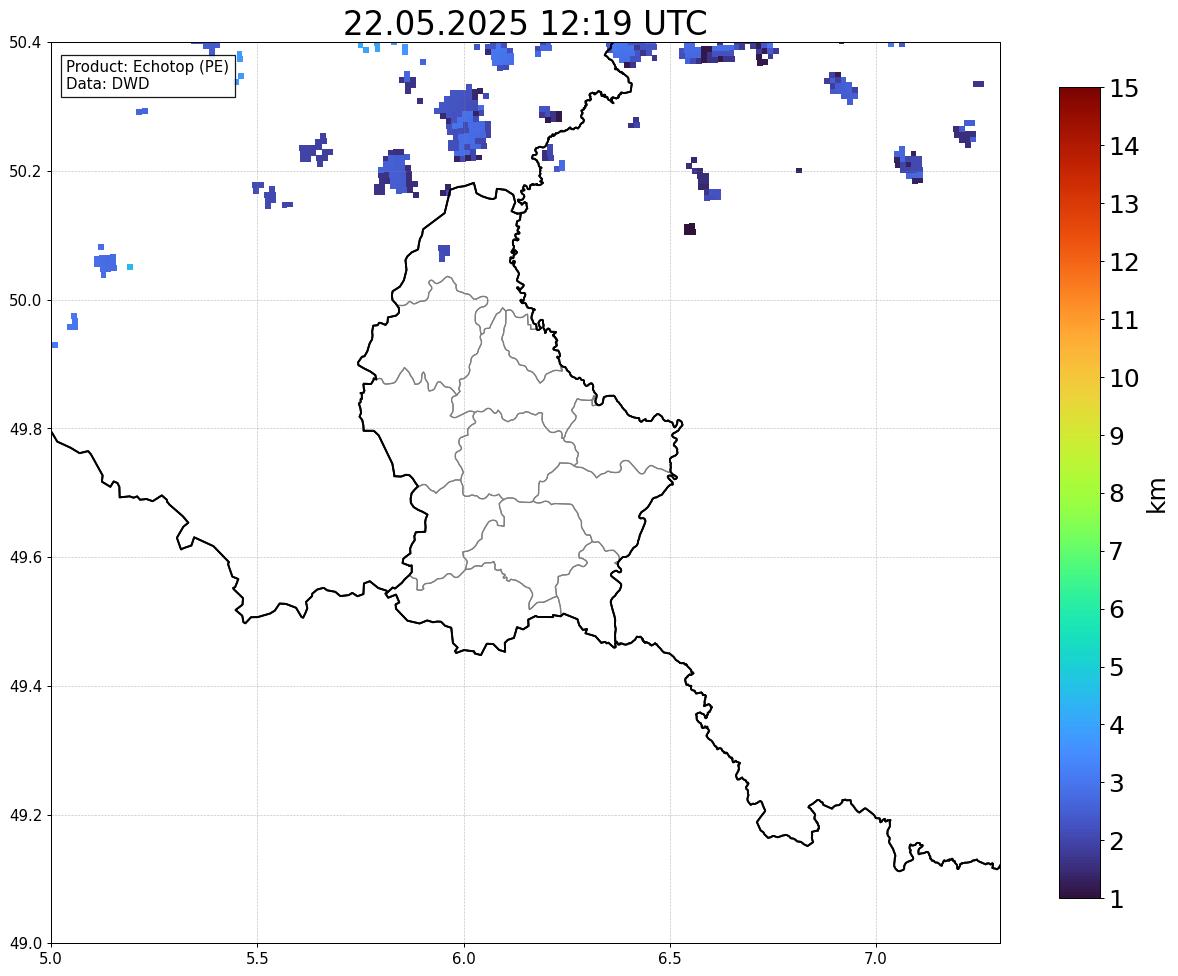Click the colorbar tick label 5
The width and height of the screenshot is (1178, 976).
tap(1116, 667)
